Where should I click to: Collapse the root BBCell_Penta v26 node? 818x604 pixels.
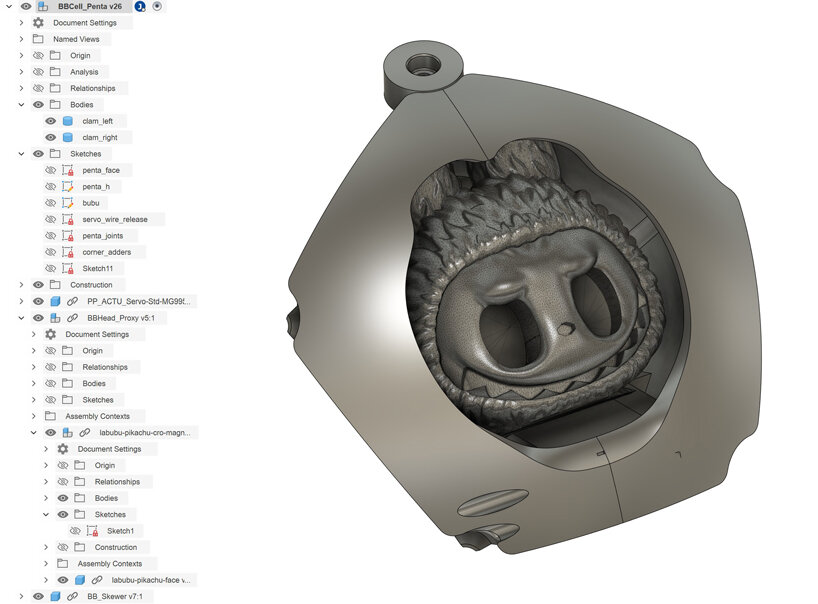tap(9, 6)
